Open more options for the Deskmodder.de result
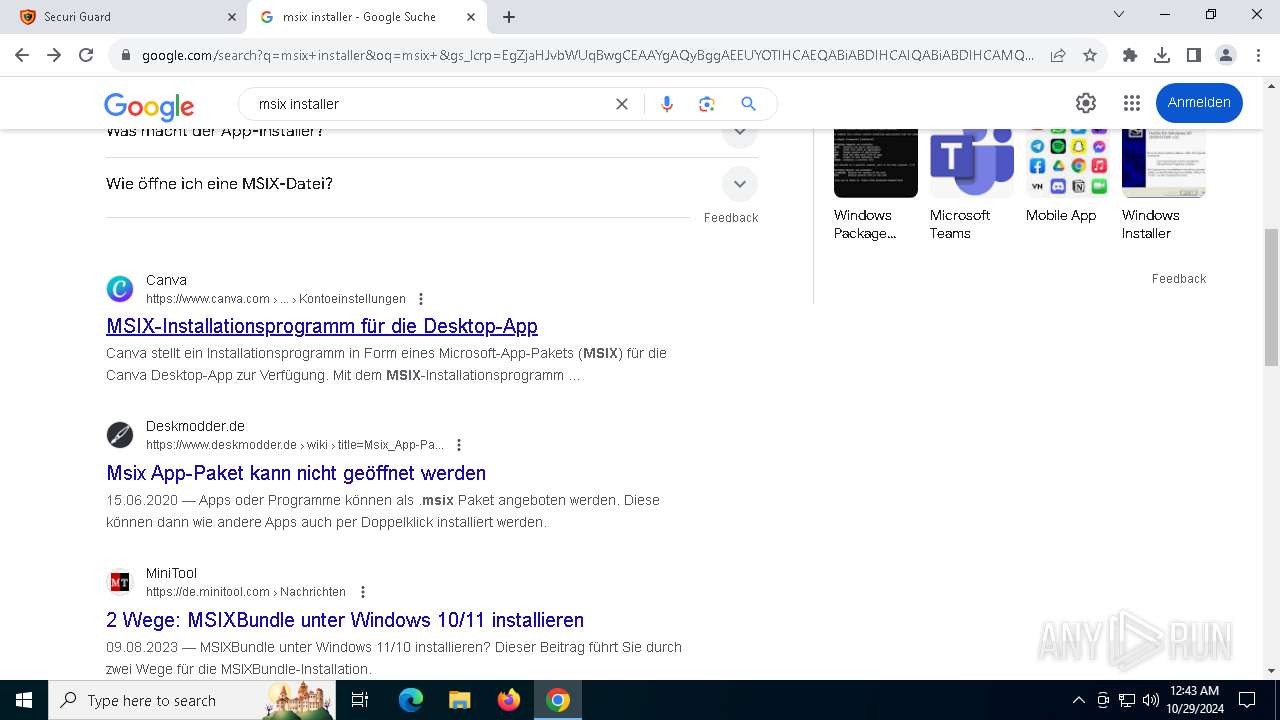 point(459,445)
